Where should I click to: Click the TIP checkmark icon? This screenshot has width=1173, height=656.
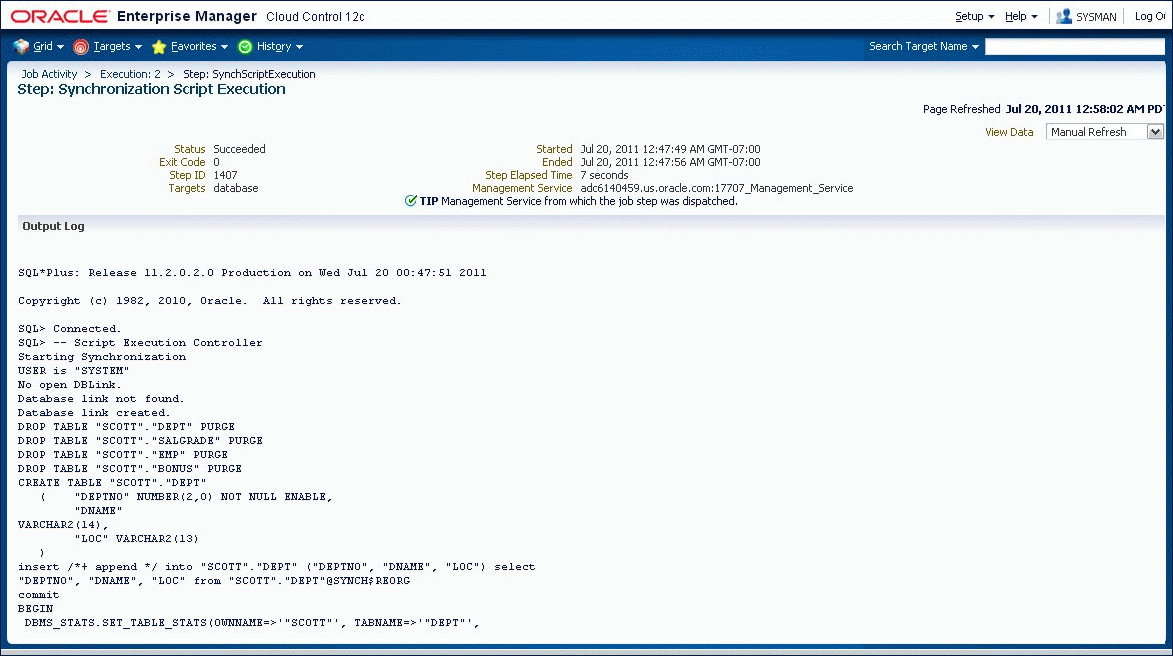tap(411, 200)
